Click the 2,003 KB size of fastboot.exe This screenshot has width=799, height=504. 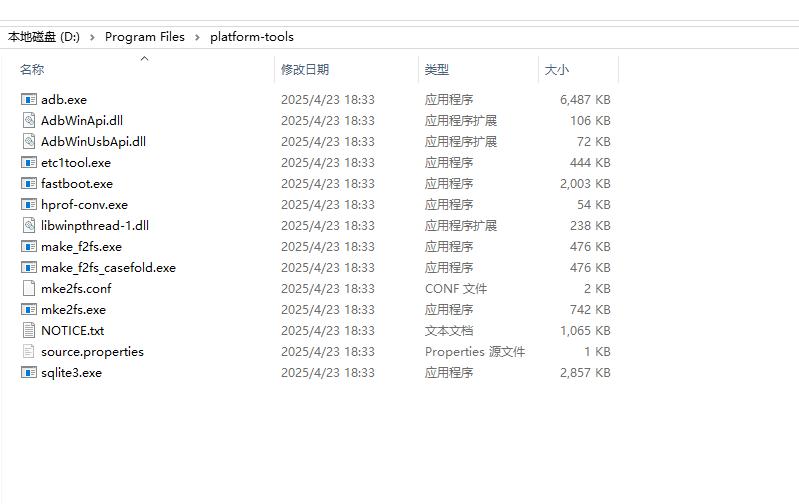coord(585,183)
